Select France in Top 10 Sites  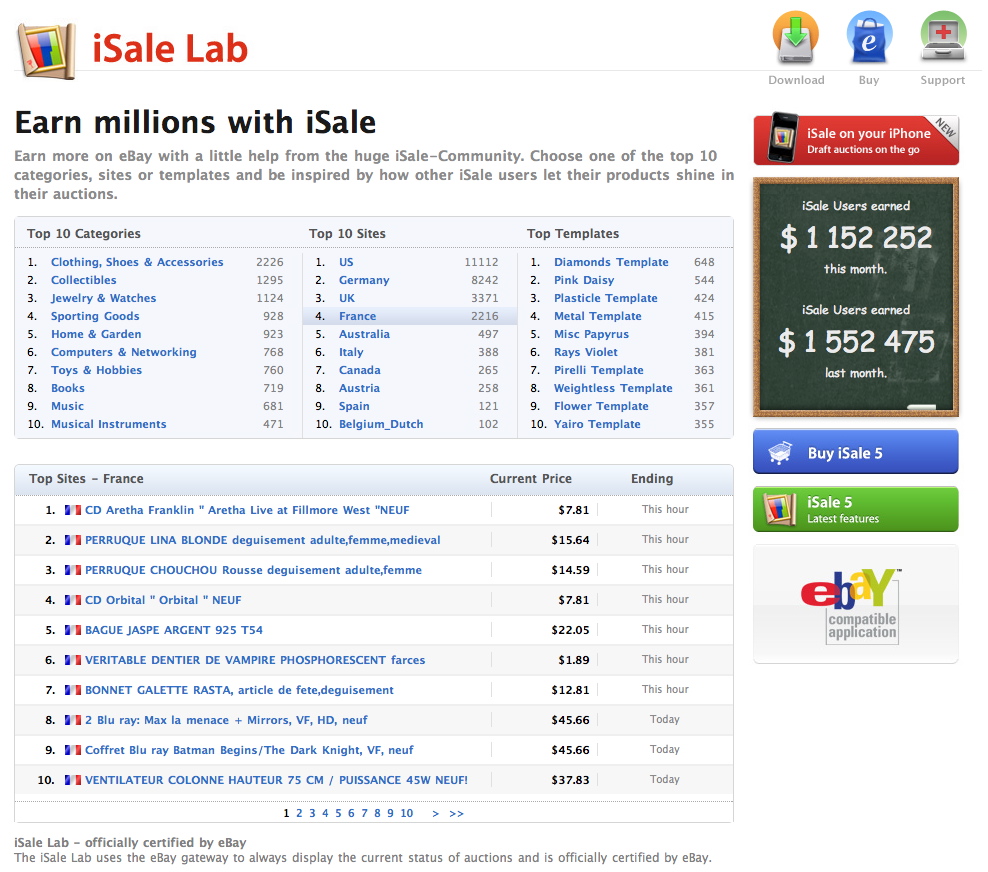coord(357,316)
